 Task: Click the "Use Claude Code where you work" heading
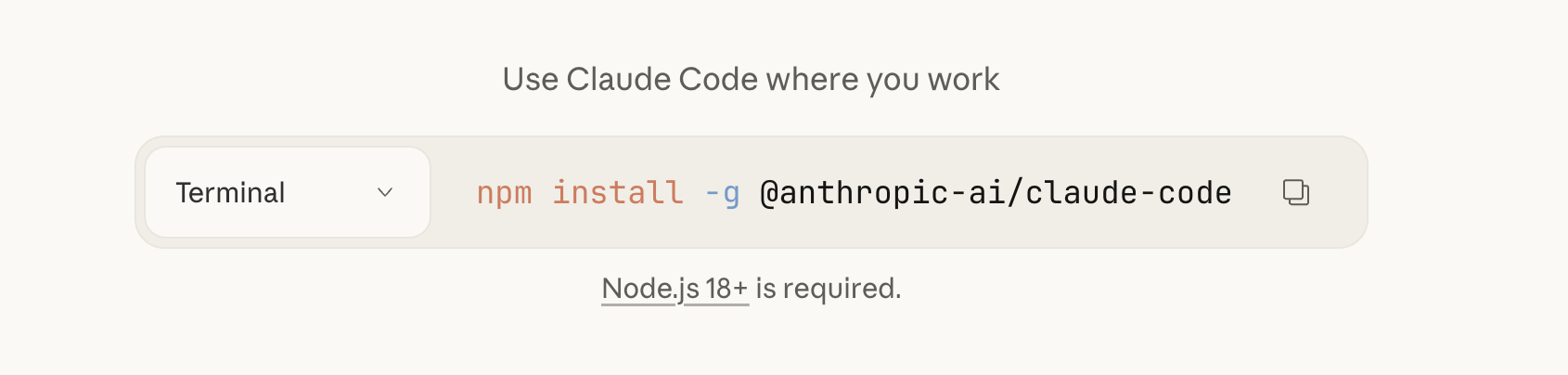pos(751,80)
